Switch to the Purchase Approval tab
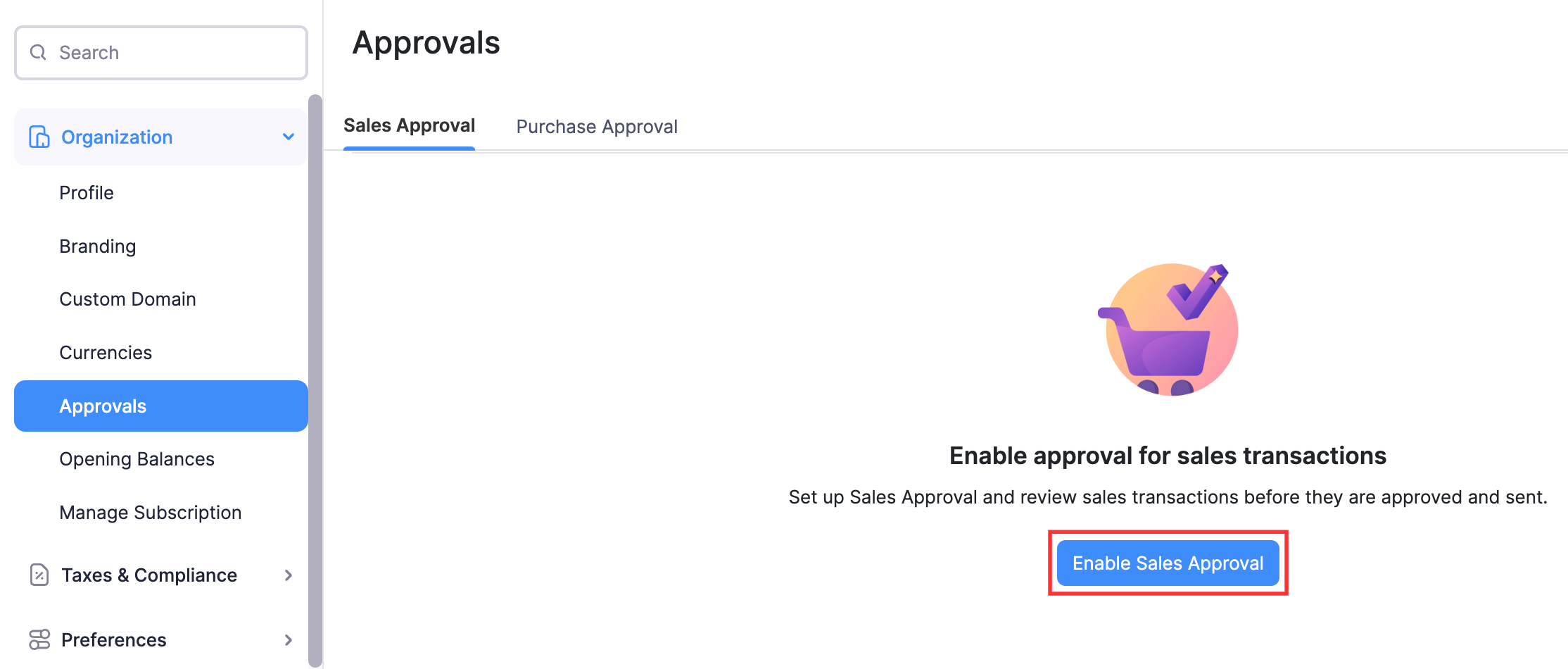The image size is (1568, 669). pyautogui.click(x=596, y=126)
